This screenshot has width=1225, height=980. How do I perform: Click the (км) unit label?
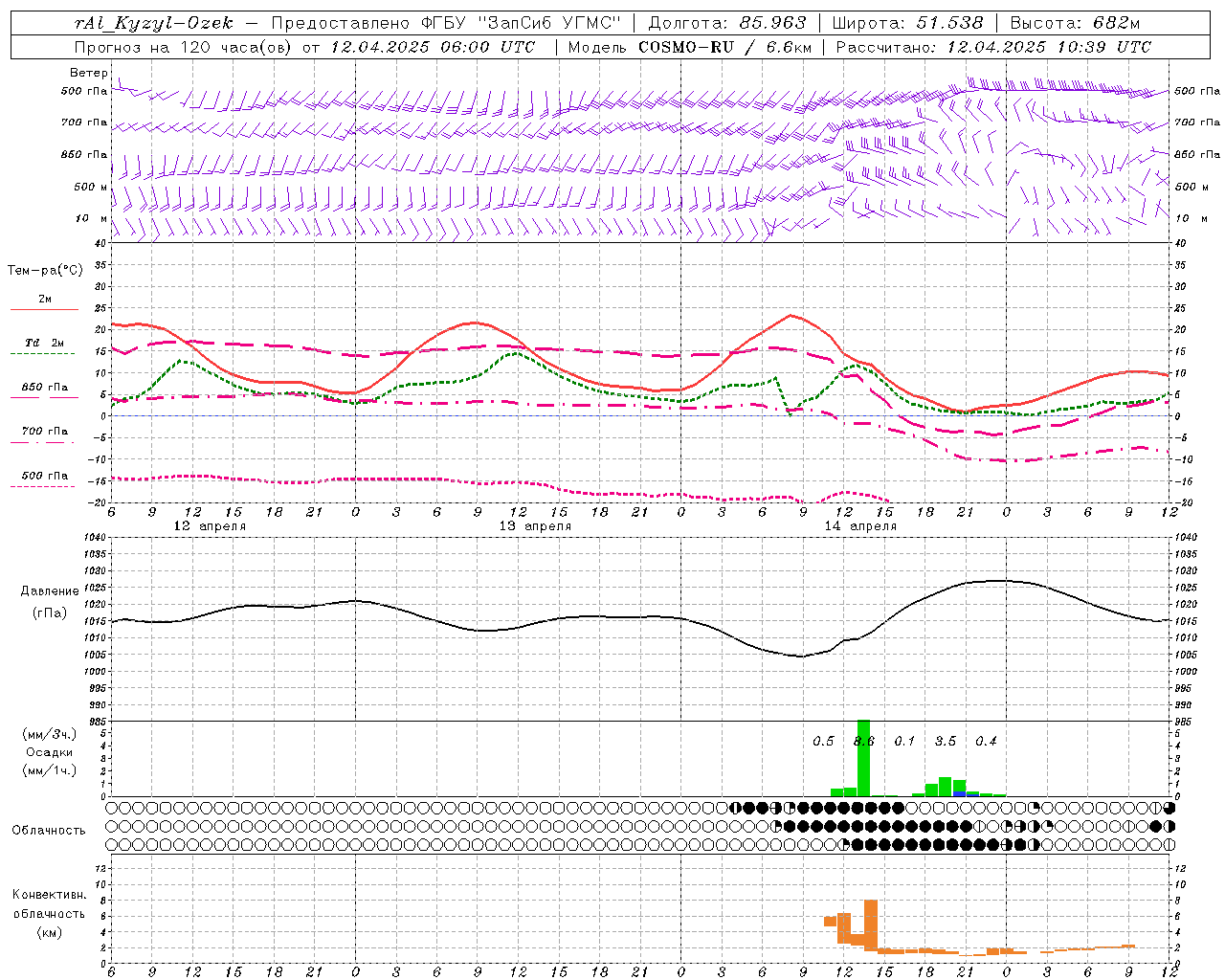(50, 932)
